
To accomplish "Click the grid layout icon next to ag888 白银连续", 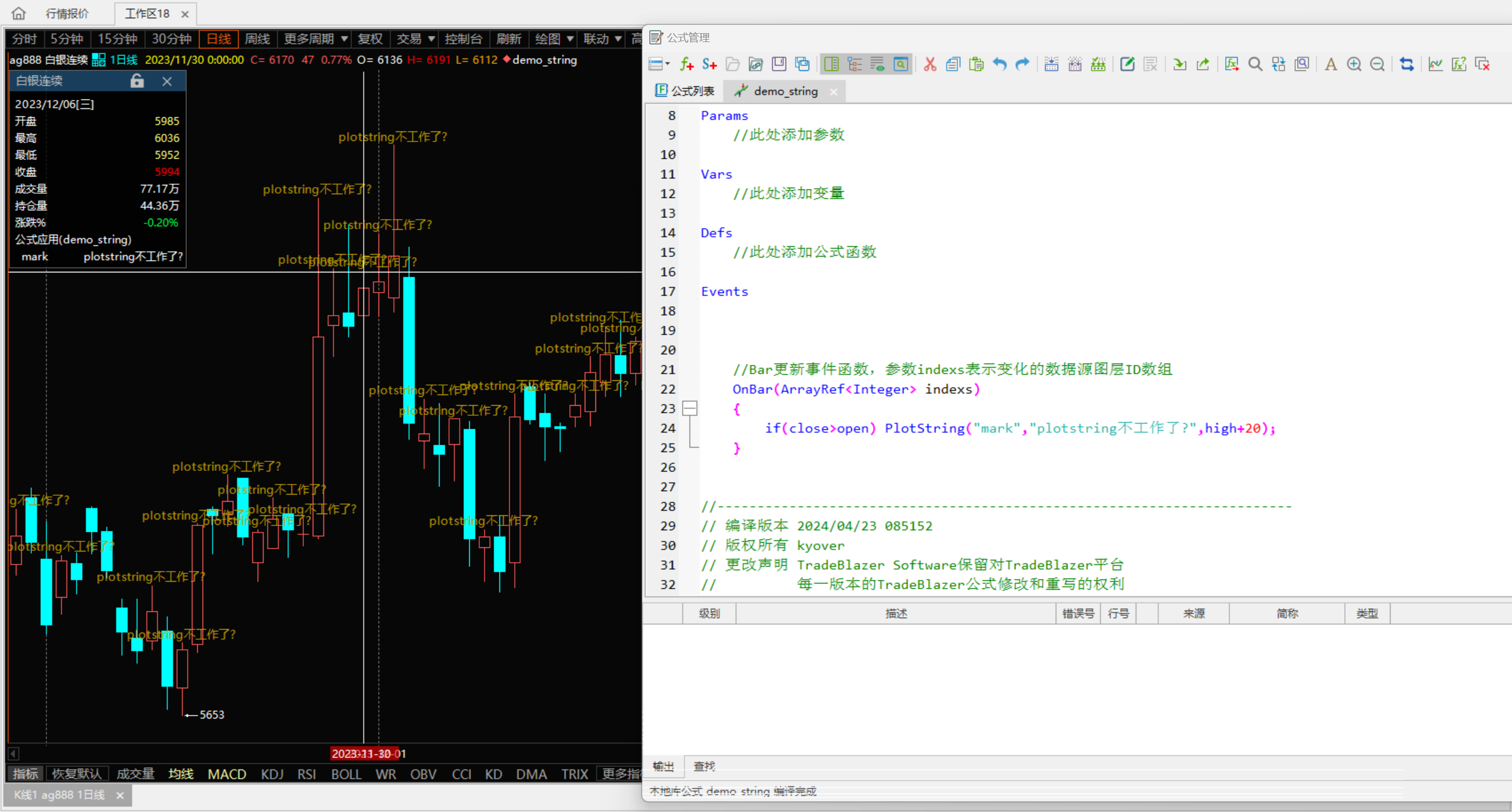I will click(x=99, y=60).
